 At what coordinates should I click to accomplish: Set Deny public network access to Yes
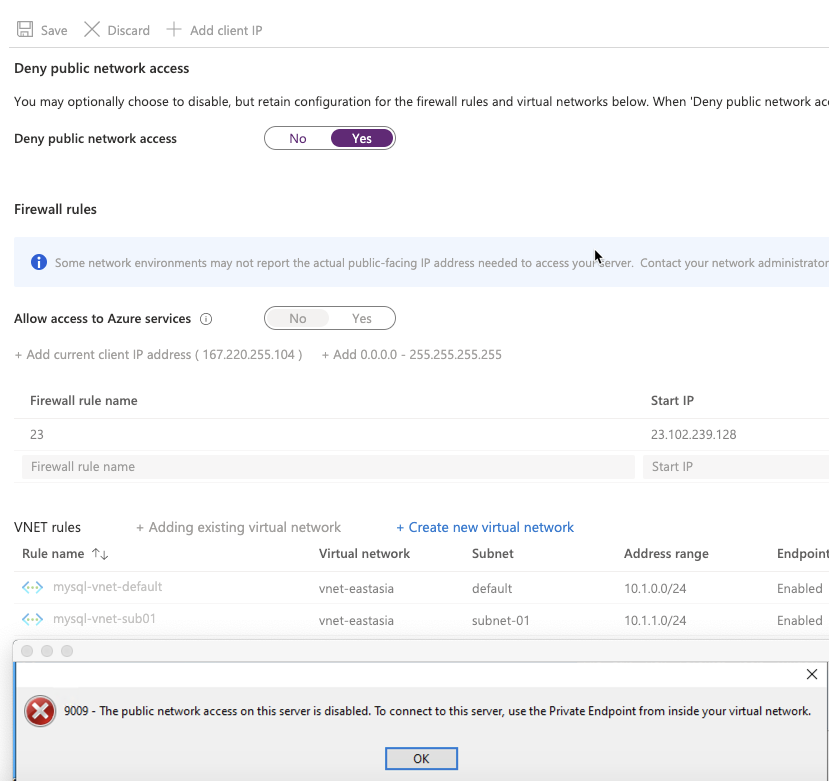coord(362,139)
